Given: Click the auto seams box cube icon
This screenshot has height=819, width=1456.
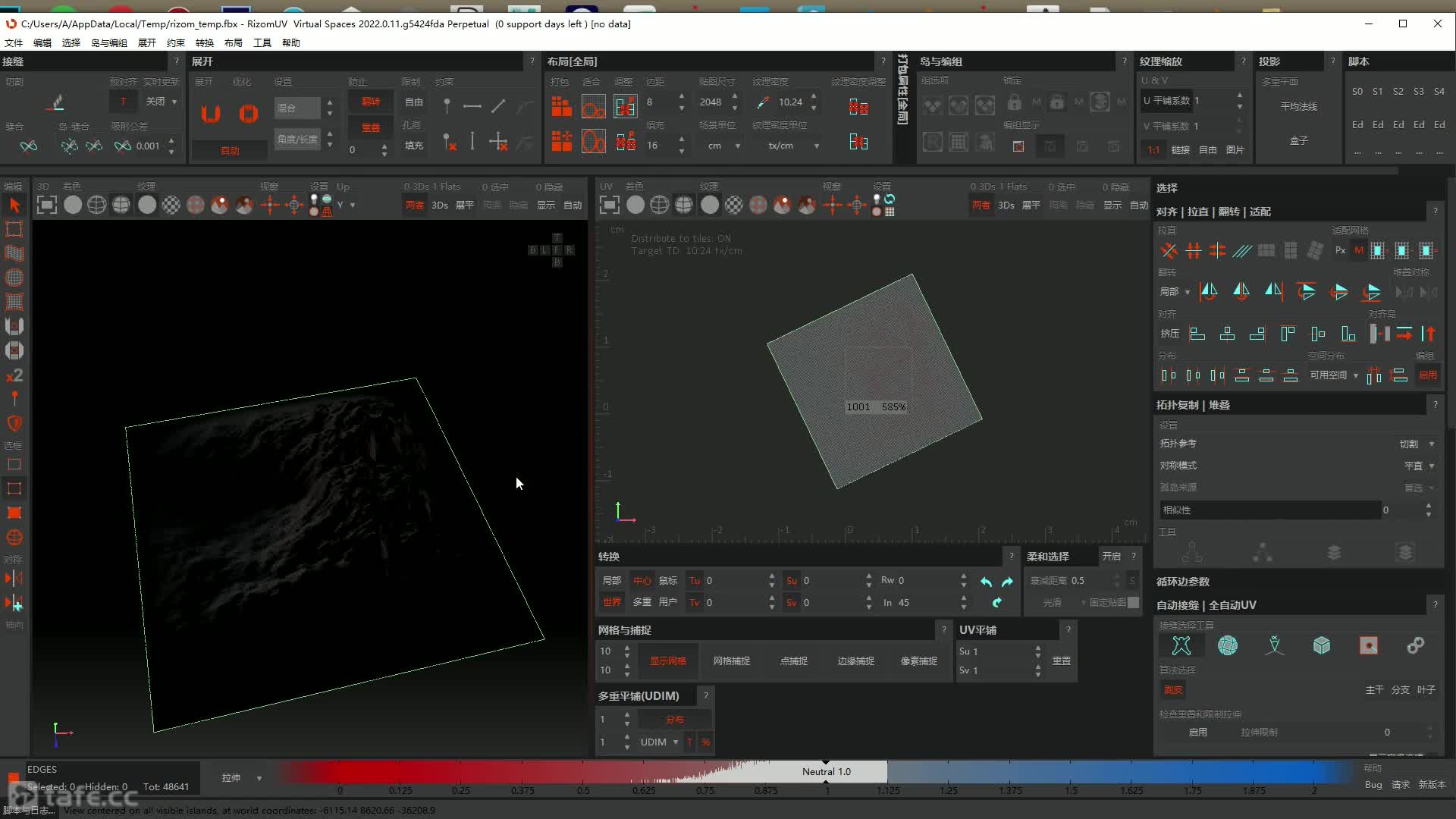Looking at the screenshot, I should click(1322, 645).
